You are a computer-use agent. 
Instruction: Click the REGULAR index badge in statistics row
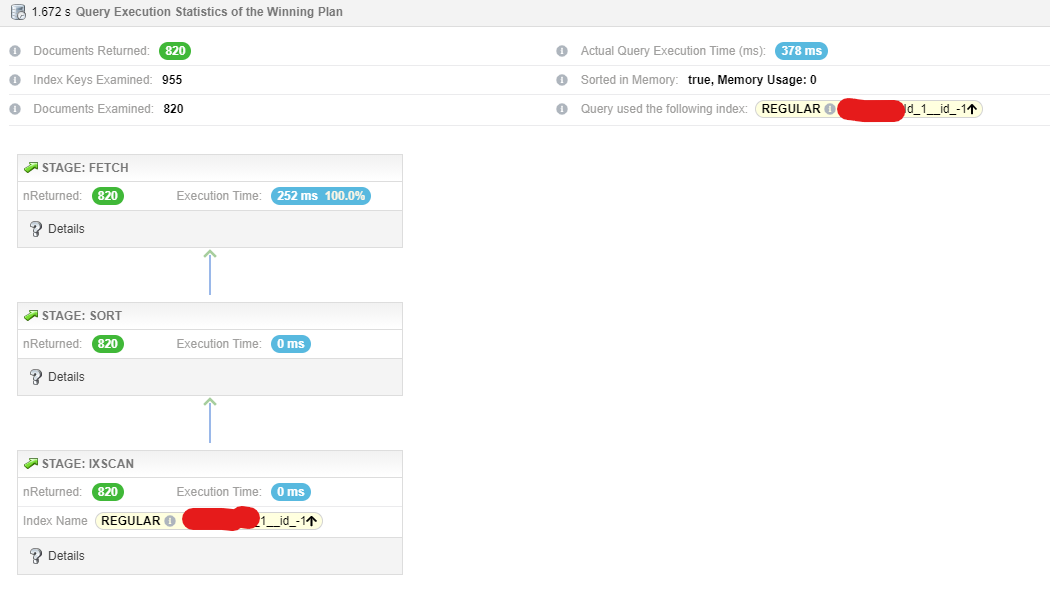point(869,109)
